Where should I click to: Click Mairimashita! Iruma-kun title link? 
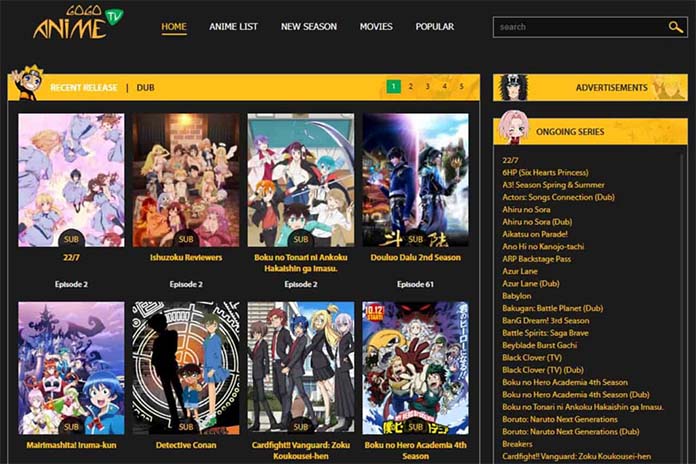(71, 445)
